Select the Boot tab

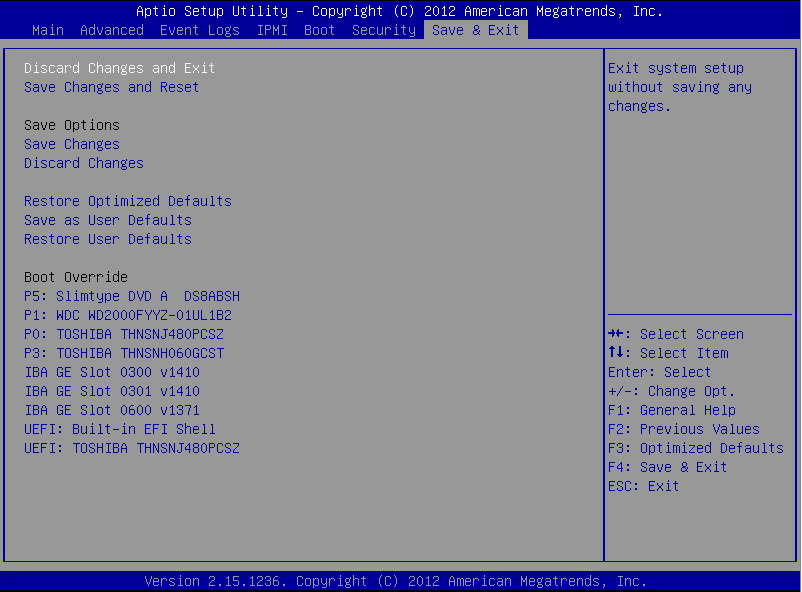(x=320, y=30)
